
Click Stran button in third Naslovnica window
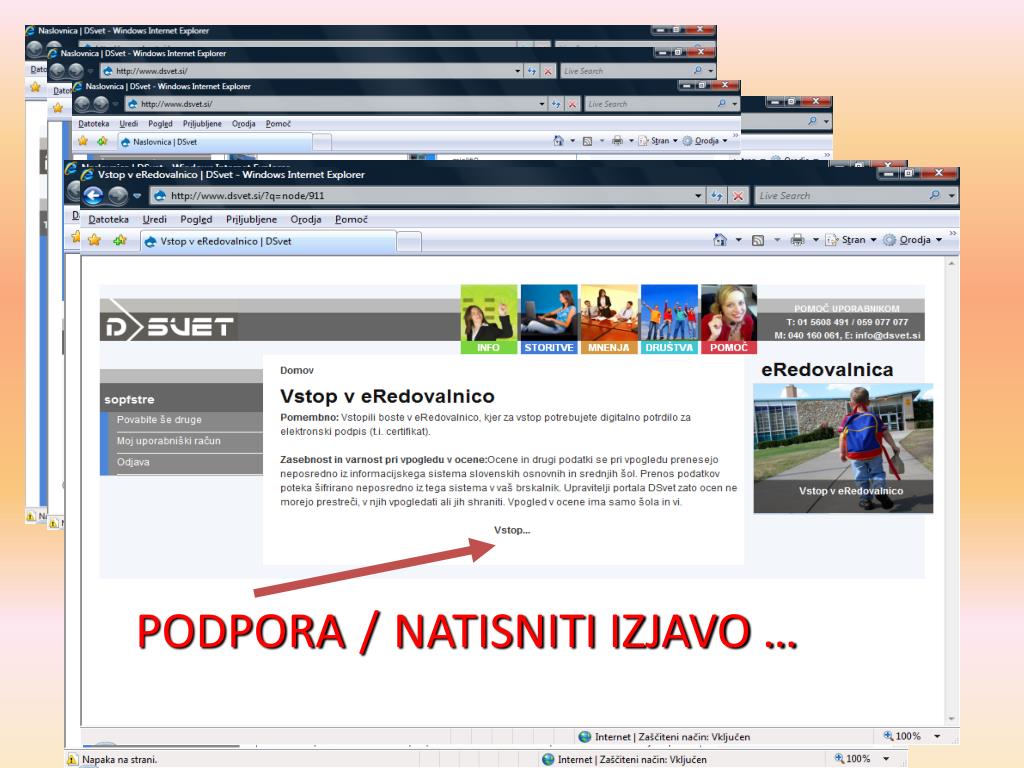coord(658,140)
